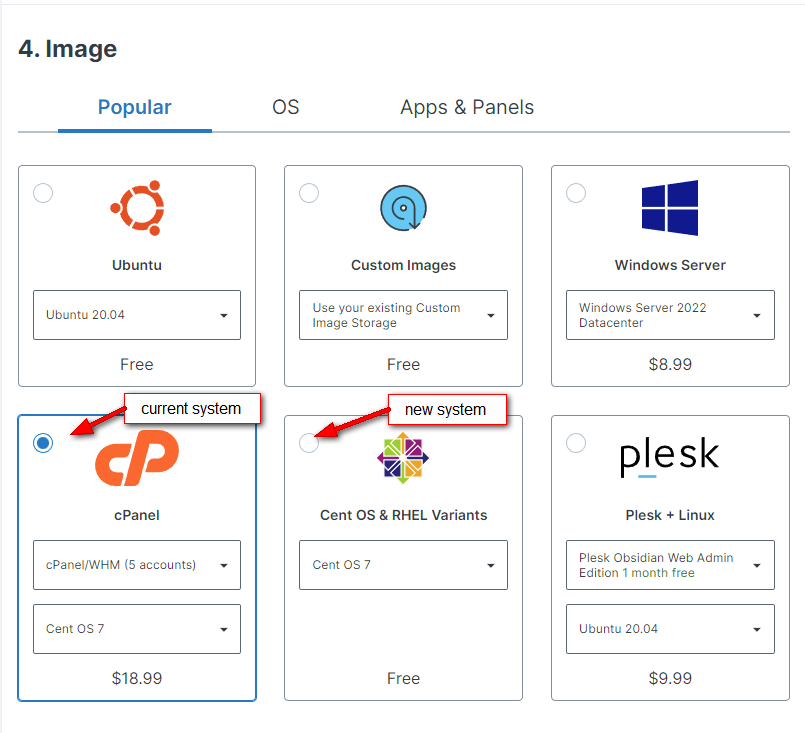This screenshot has width=805, height=733.
Task: Switch to the OS tab
Action: point(286,107)
